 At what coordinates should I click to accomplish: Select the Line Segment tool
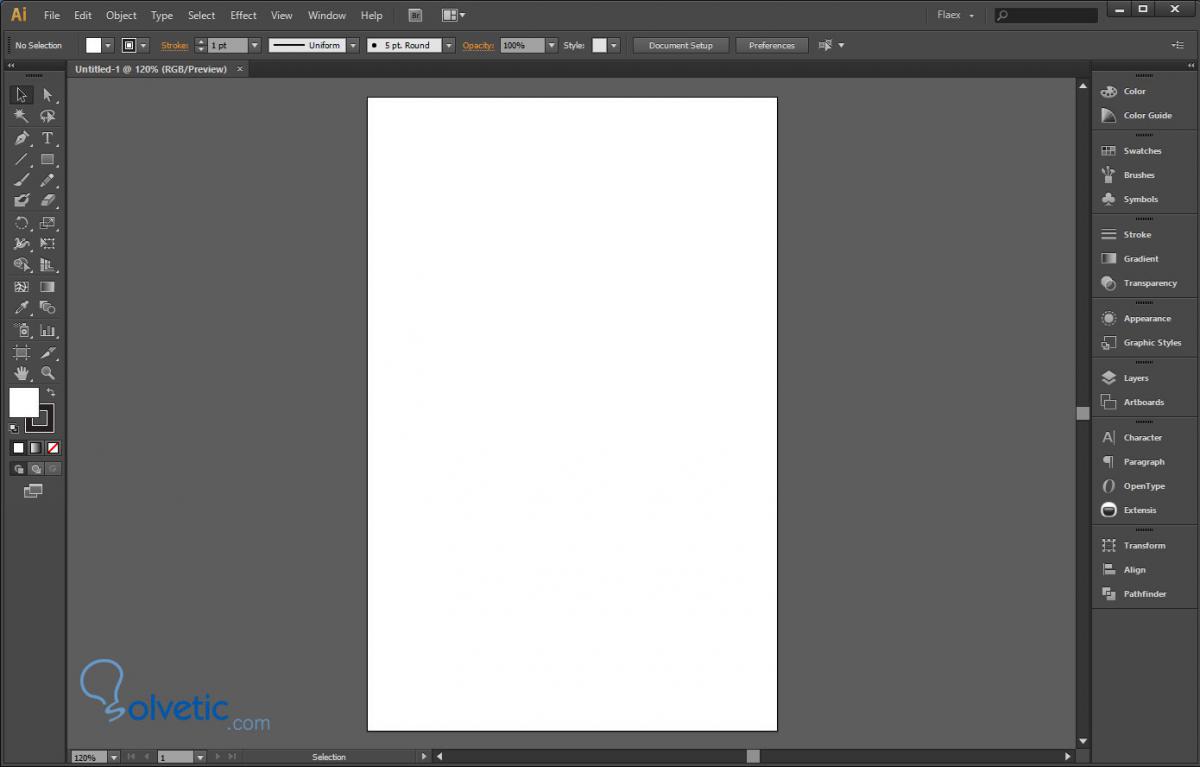pos(21,159)
